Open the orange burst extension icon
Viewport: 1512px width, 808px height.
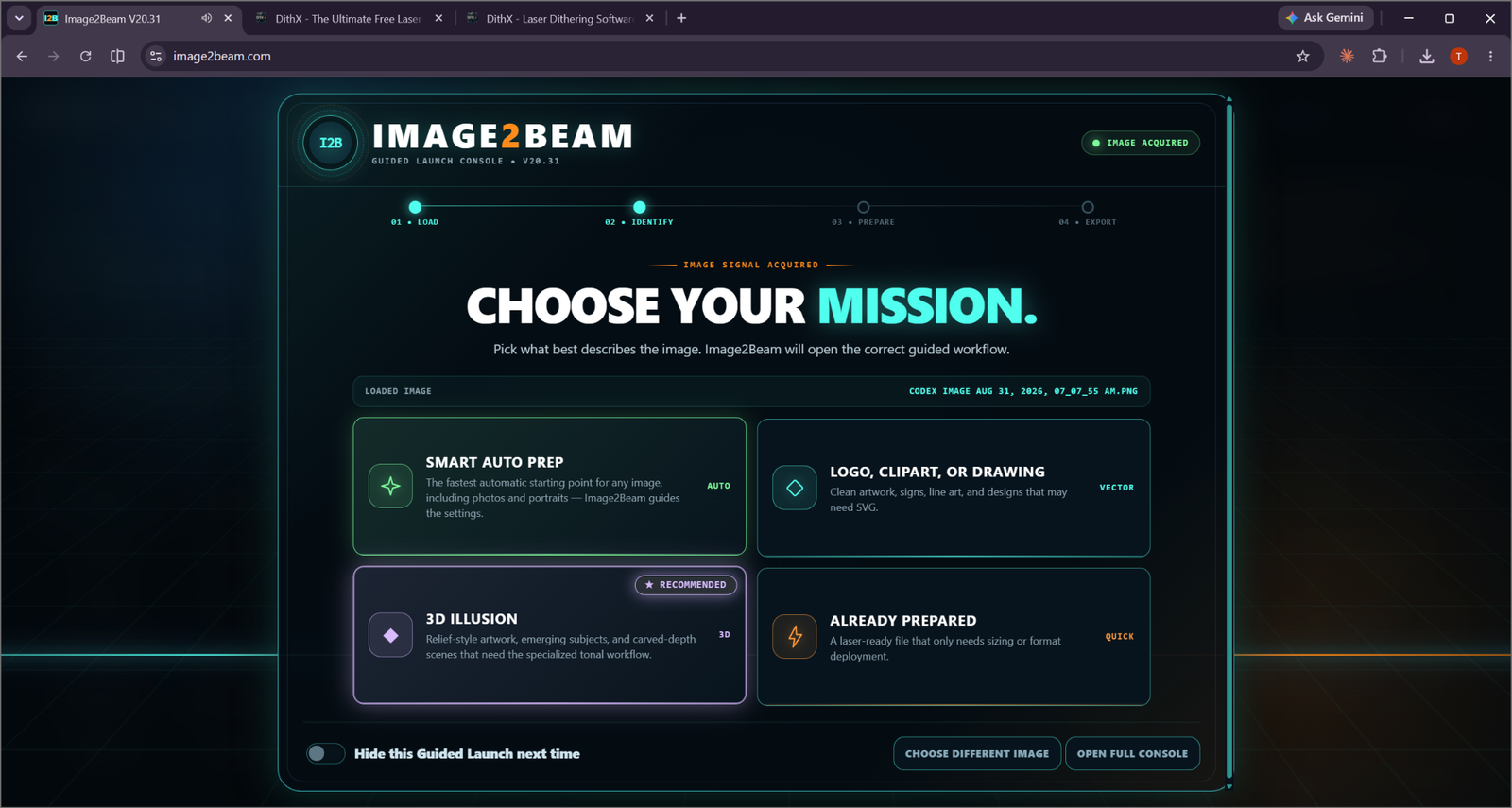click(1347, 57)
